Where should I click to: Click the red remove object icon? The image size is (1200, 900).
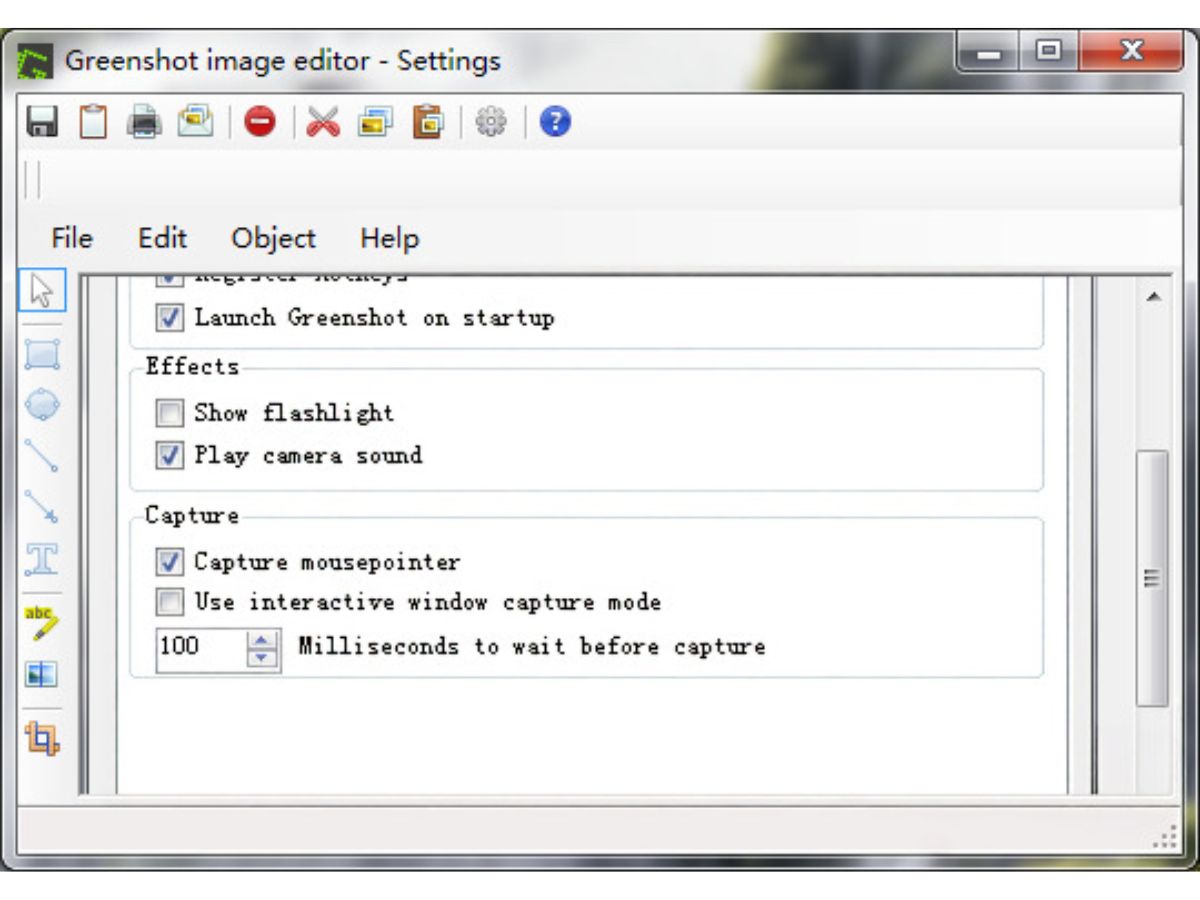pos(260,123)
